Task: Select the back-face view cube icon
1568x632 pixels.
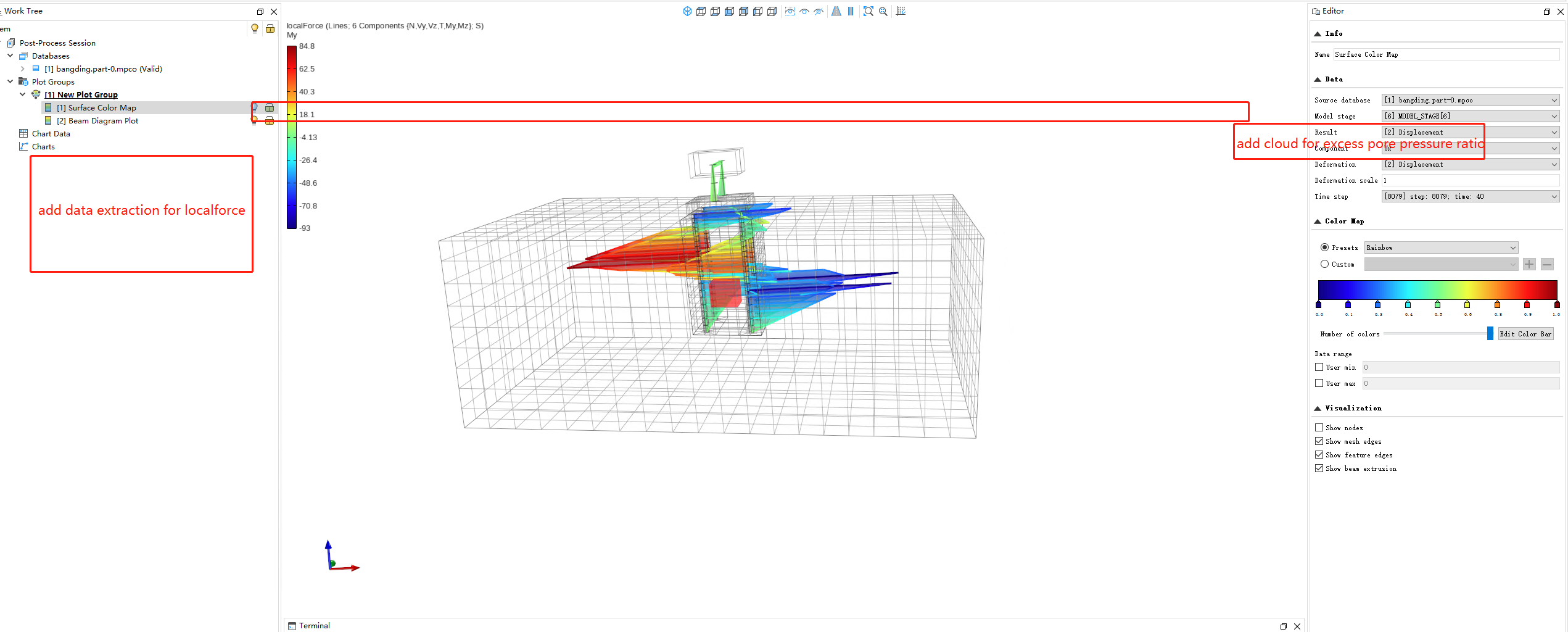Action: [x=744, y=11]
